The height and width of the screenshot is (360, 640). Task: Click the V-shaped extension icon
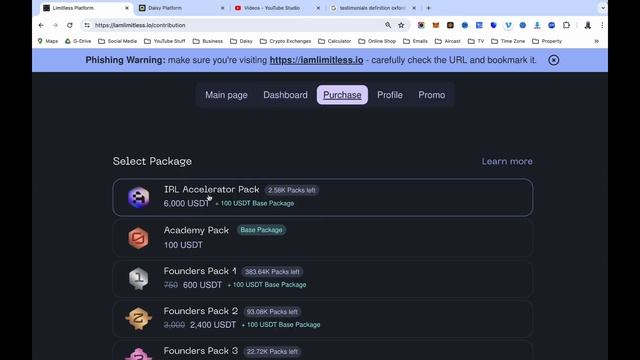pyautogui.click(x=508, y=25)
